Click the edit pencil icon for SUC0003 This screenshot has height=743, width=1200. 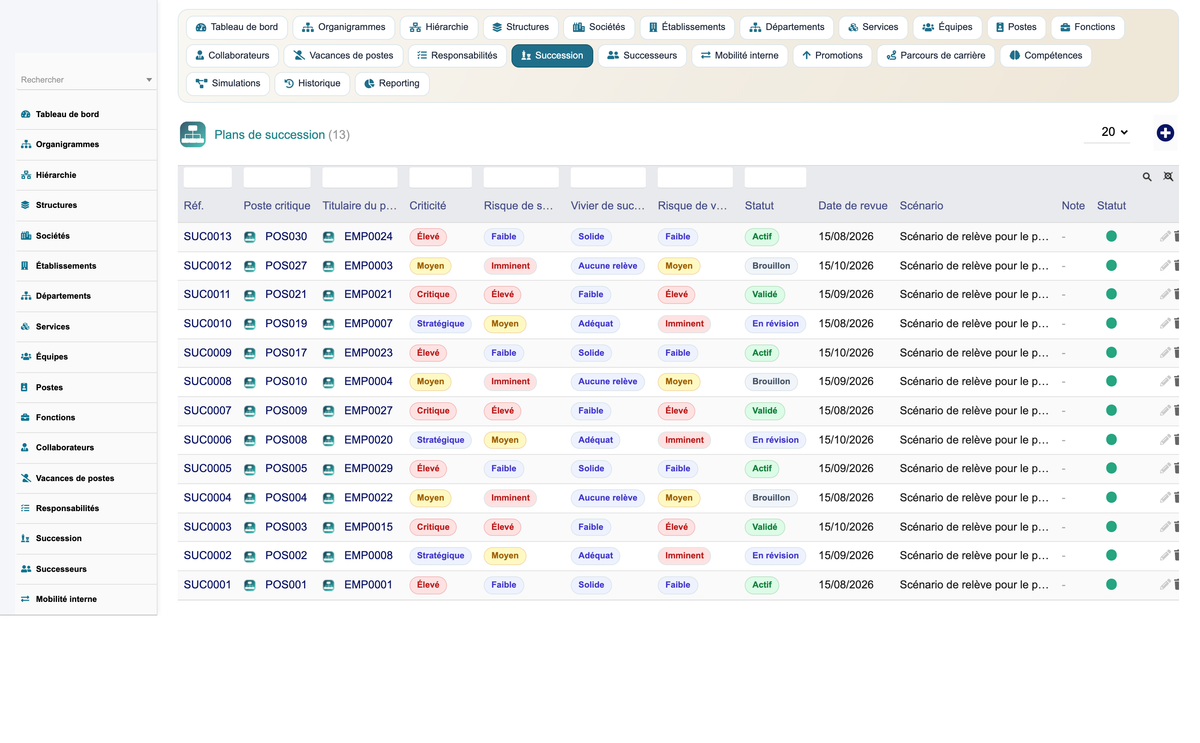[1165, 527]
